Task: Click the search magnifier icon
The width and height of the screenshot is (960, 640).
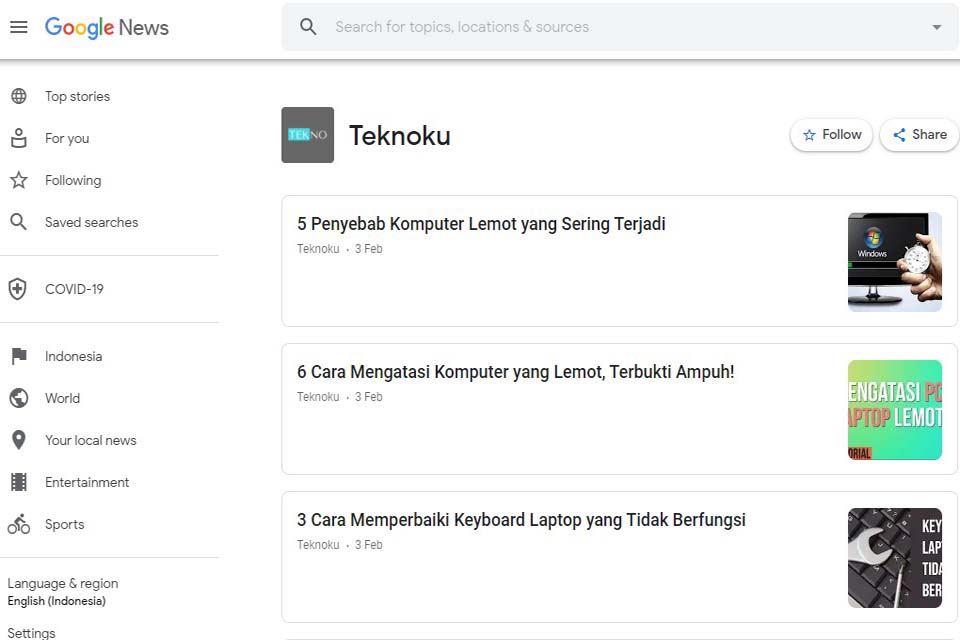Action: [308, 27]
